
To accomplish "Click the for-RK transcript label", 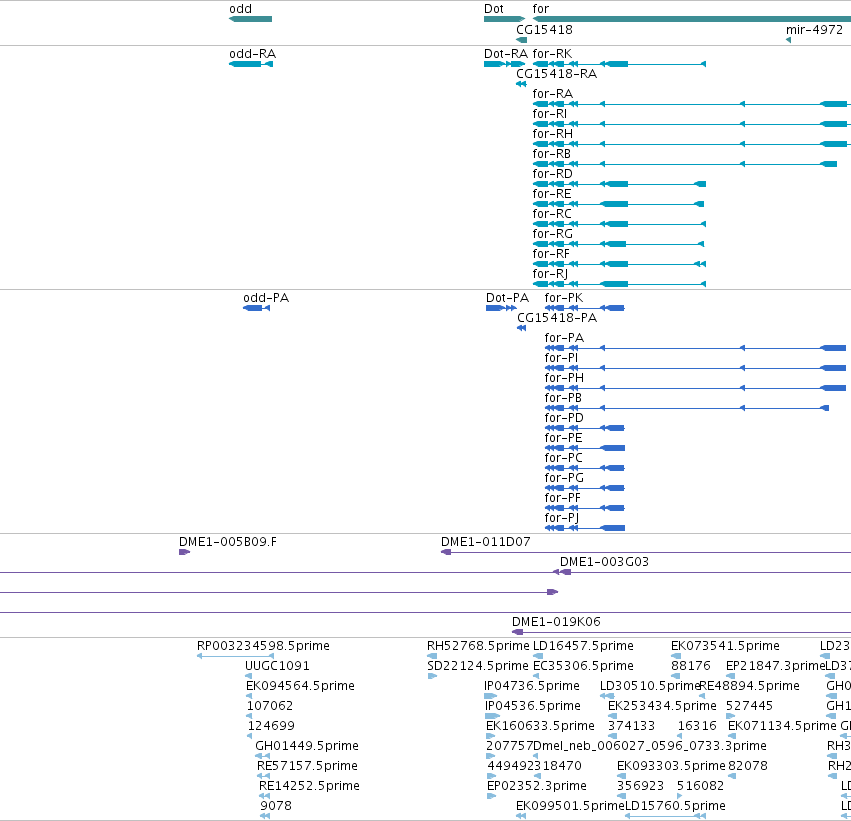I will tap(552, 54).
